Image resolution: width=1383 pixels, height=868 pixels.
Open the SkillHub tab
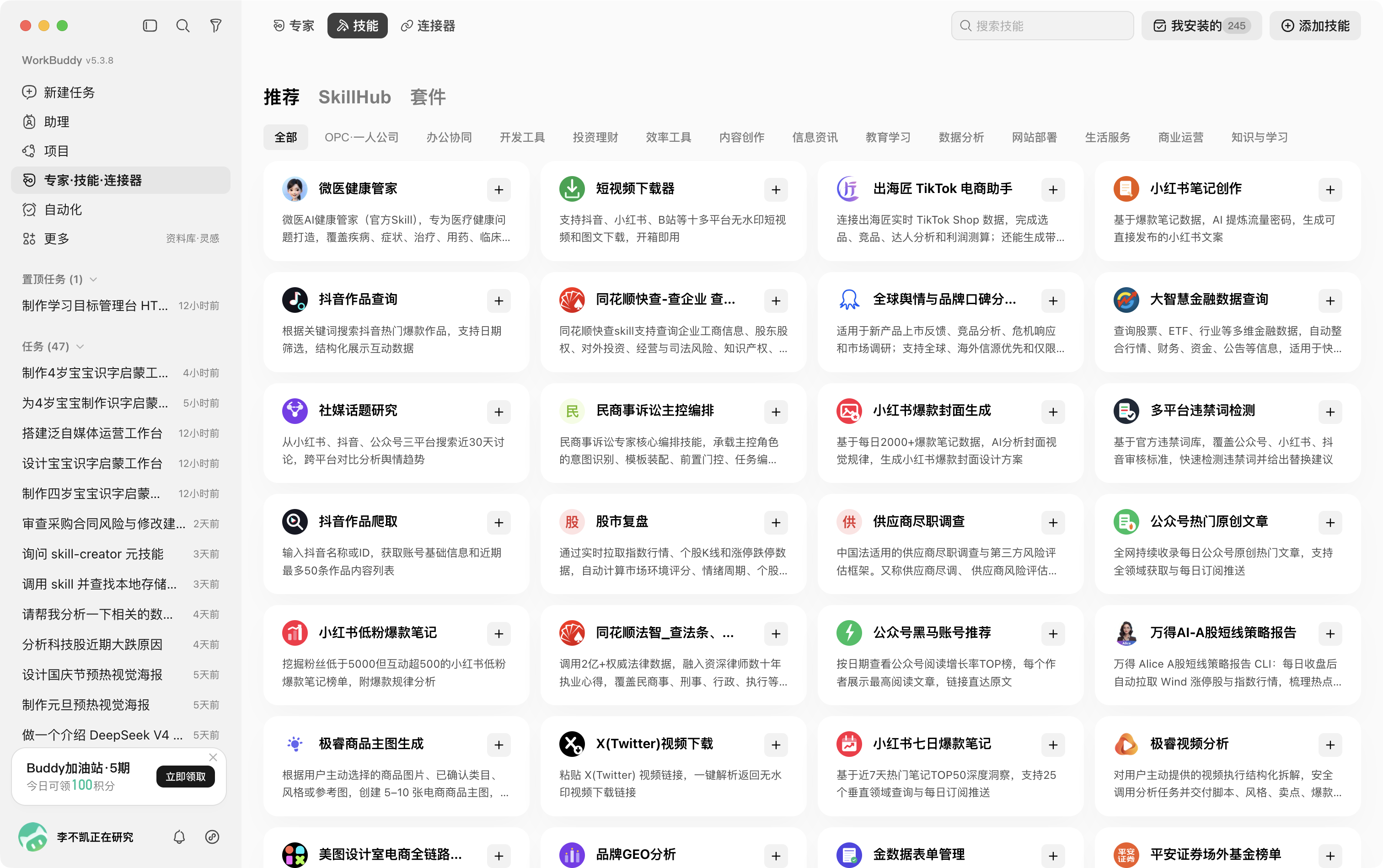click(355, 97)
